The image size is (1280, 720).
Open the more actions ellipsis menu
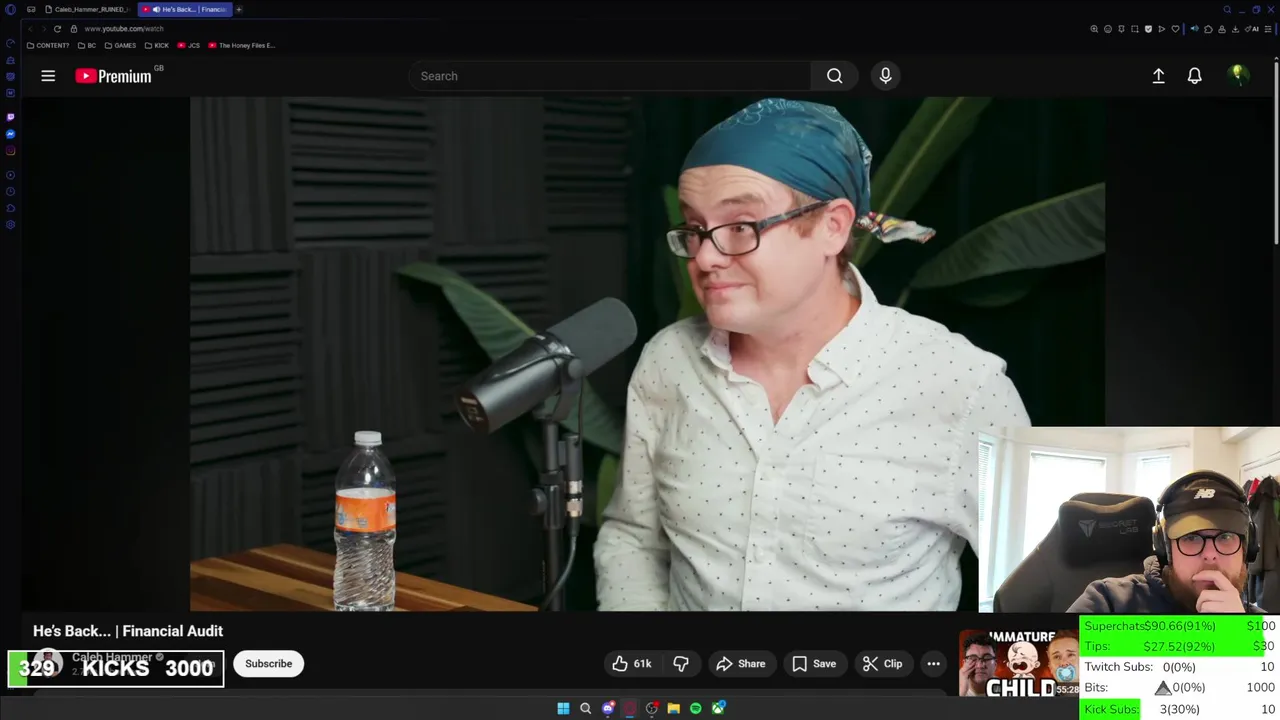point(933,664)
